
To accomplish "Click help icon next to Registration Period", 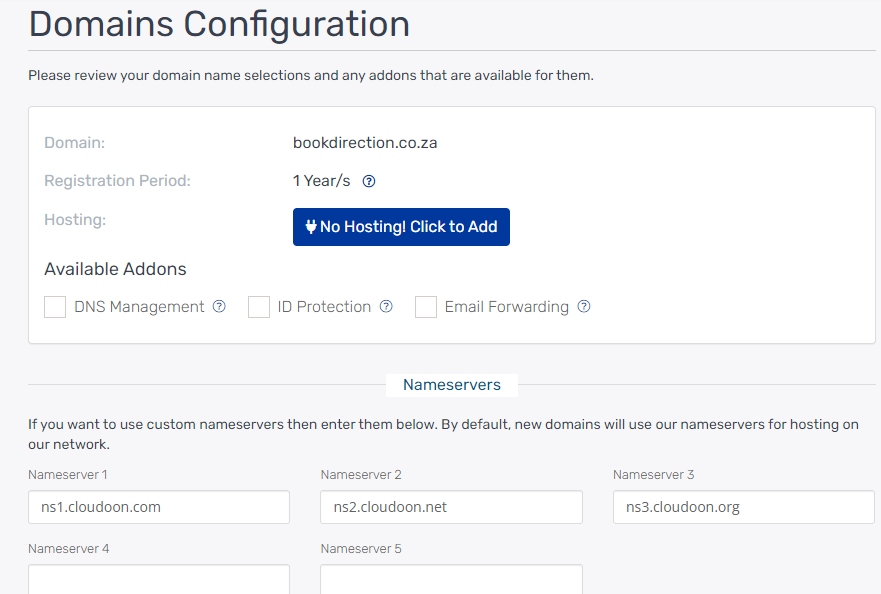I will (369, 181).
